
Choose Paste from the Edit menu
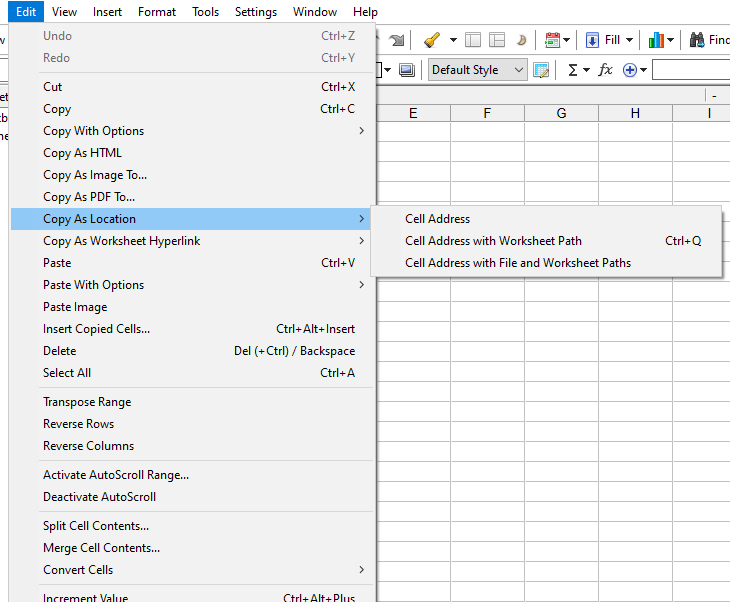[192, 263]
